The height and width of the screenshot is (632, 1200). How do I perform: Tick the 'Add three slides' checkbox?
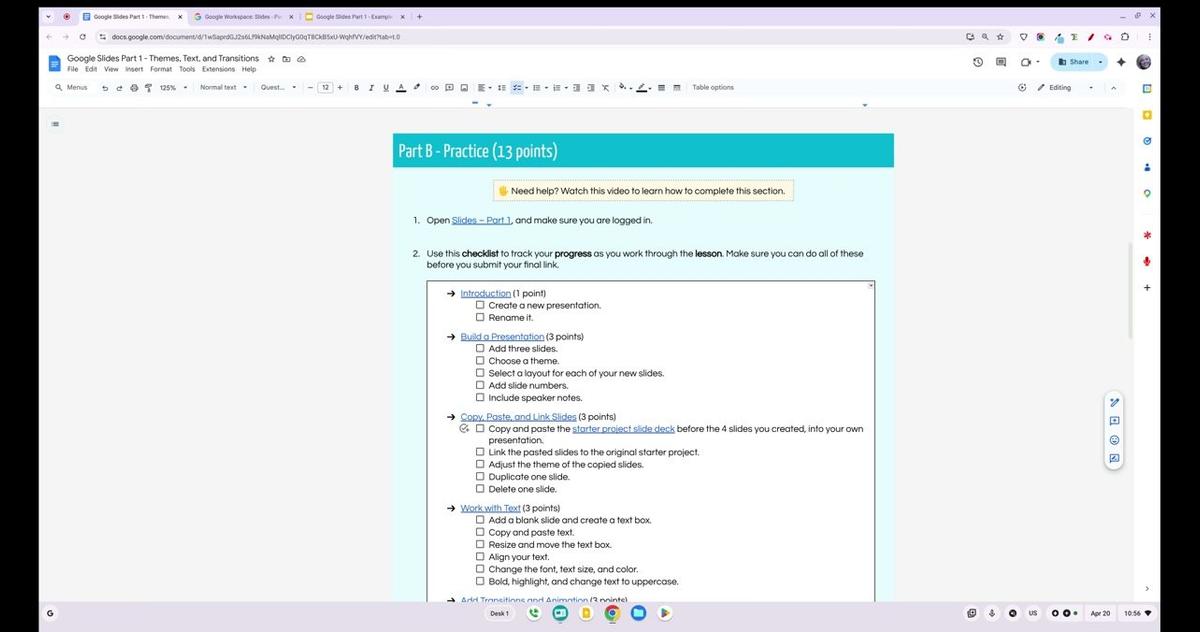480,348
